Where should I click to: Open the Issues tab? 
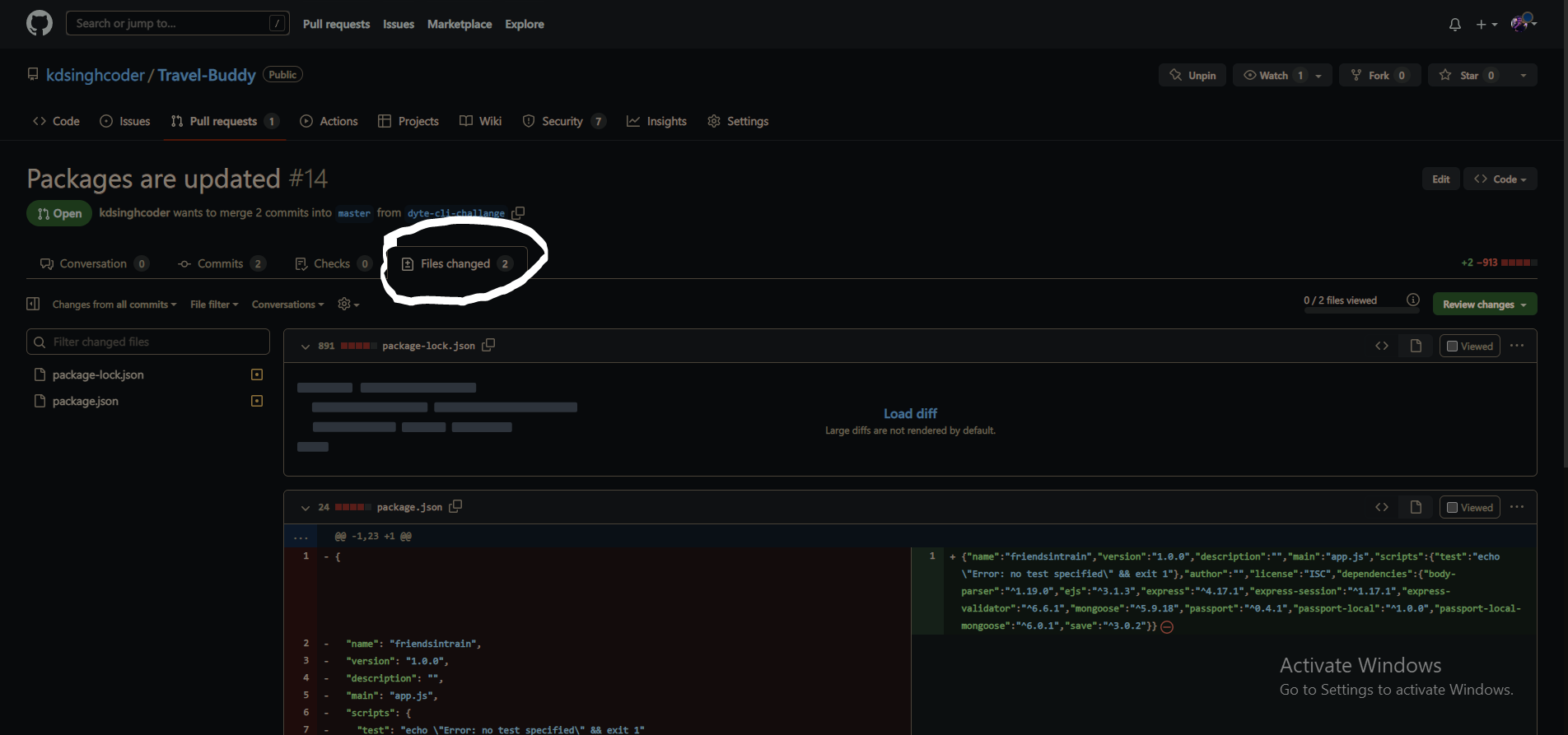pyautogui.click(x=125, y=121)
